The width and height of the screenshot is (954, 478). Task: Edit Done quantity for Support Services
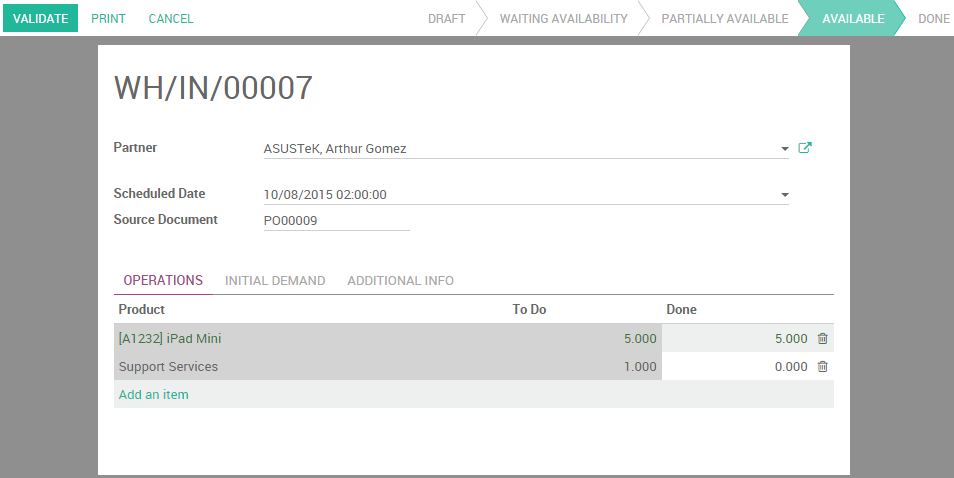738,367
